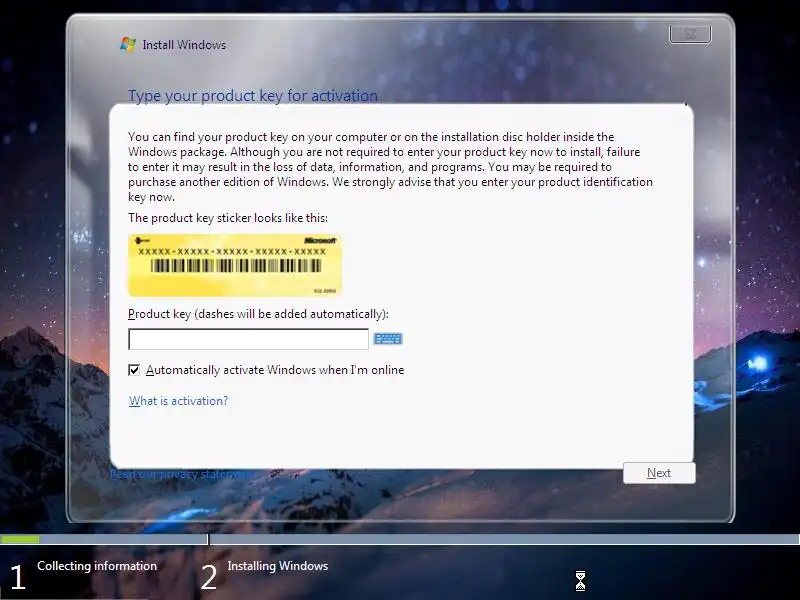Click the 'Installing Windows' step label

coord(278,566)
